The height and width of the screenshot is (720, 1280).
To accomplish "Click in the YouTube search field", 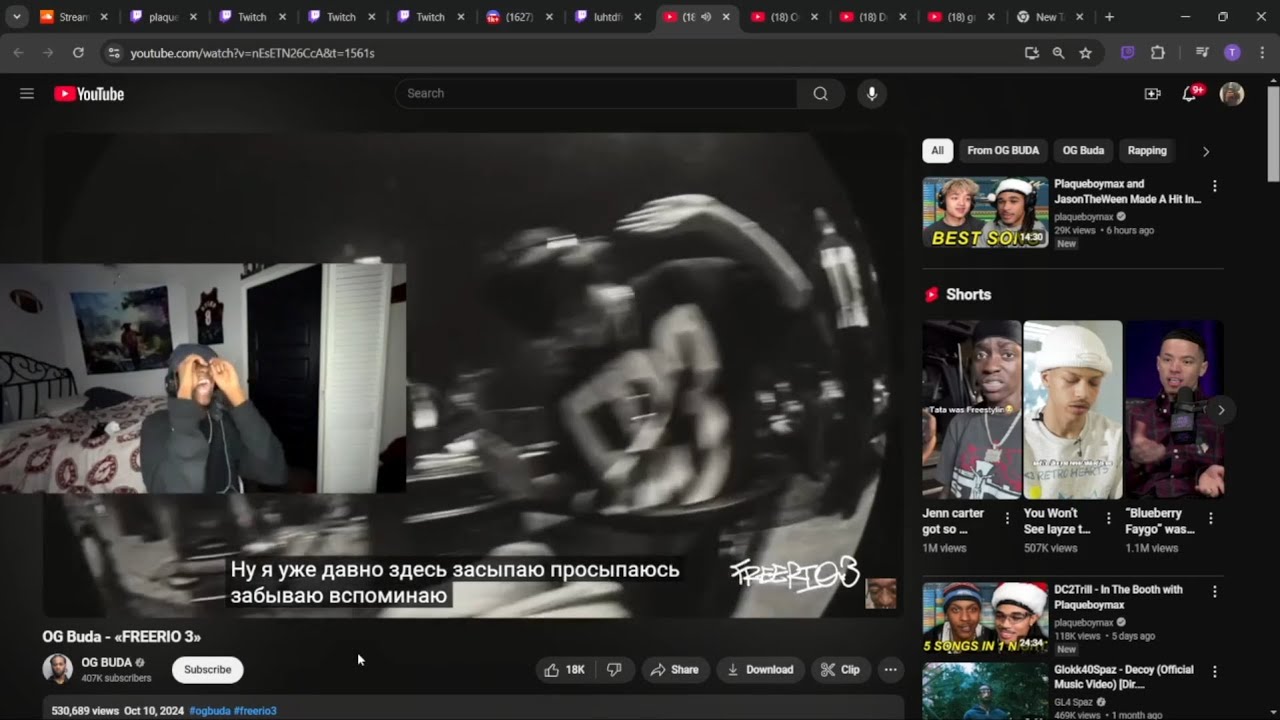I will coord(596,94).
